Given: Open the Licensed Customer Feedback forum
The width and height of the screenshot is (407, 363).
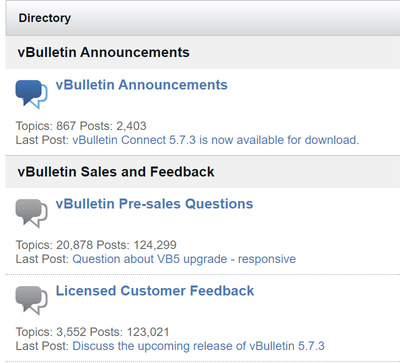Looking at the screenshot, I should click(x=155, y=291).
